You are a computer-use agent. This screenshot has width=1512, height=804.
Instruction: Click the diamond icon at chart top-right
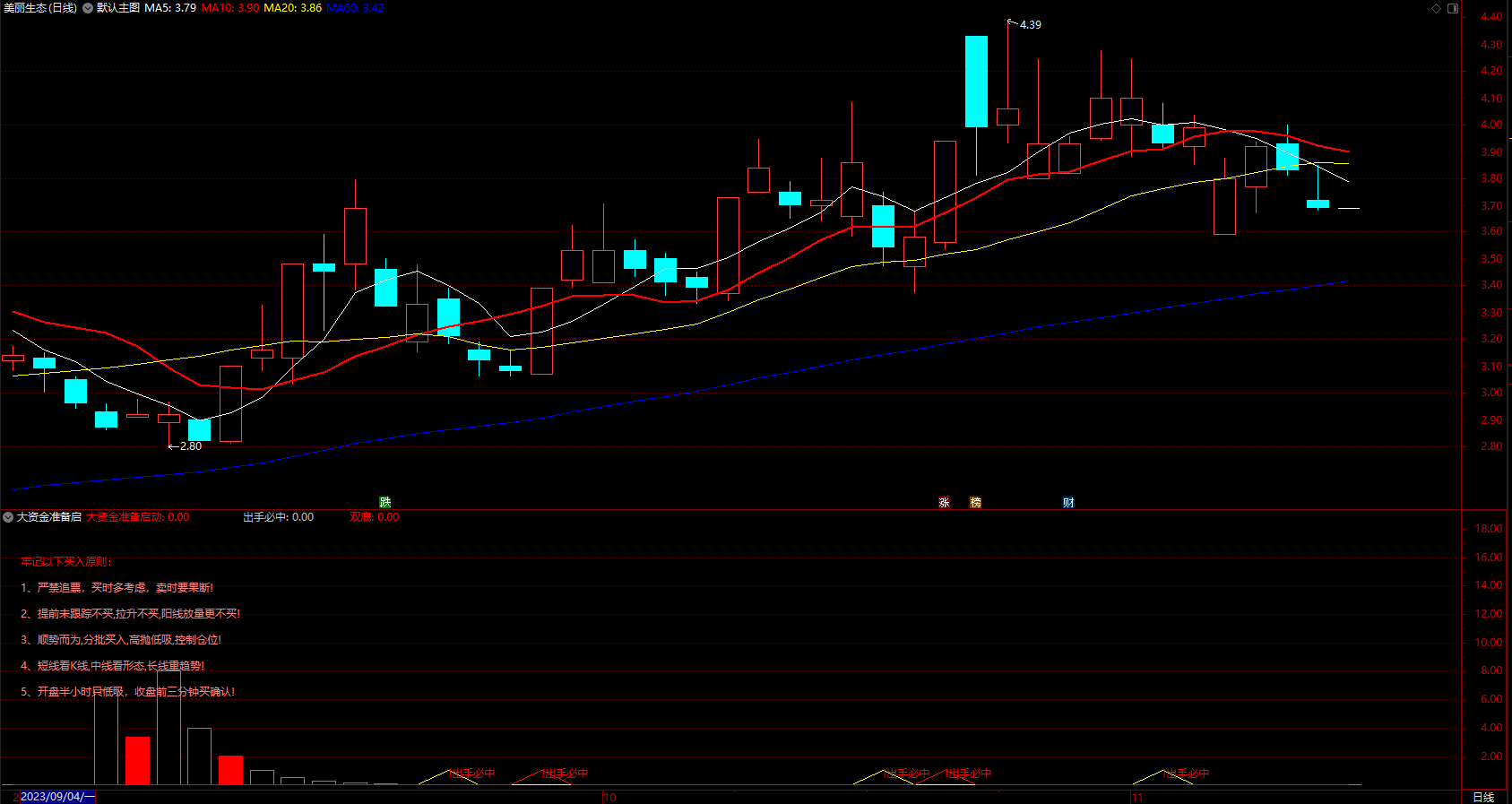coord(1436,8)
